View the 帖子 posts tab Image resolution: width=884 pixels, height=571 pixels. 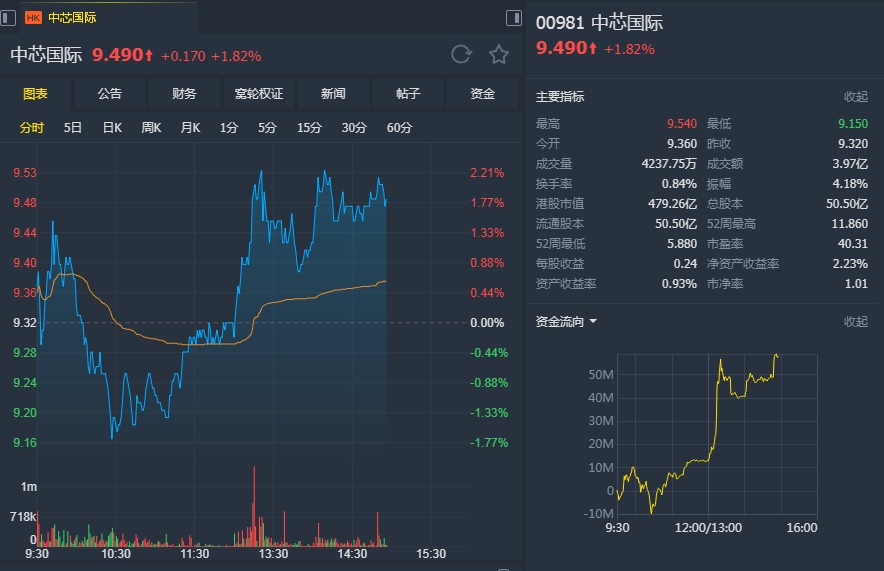[408, 94]
